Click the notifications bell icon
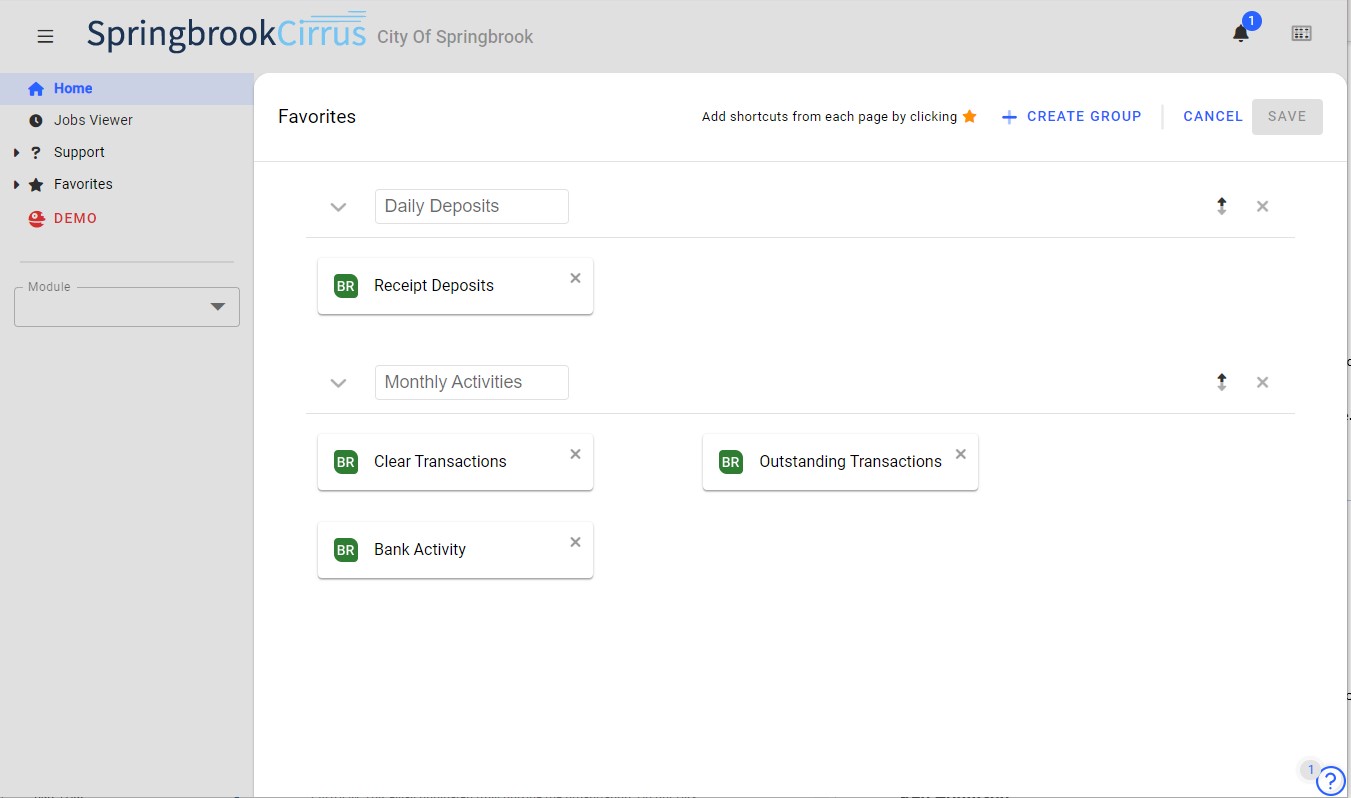The image size is (1351, 798). (1240, 34)
